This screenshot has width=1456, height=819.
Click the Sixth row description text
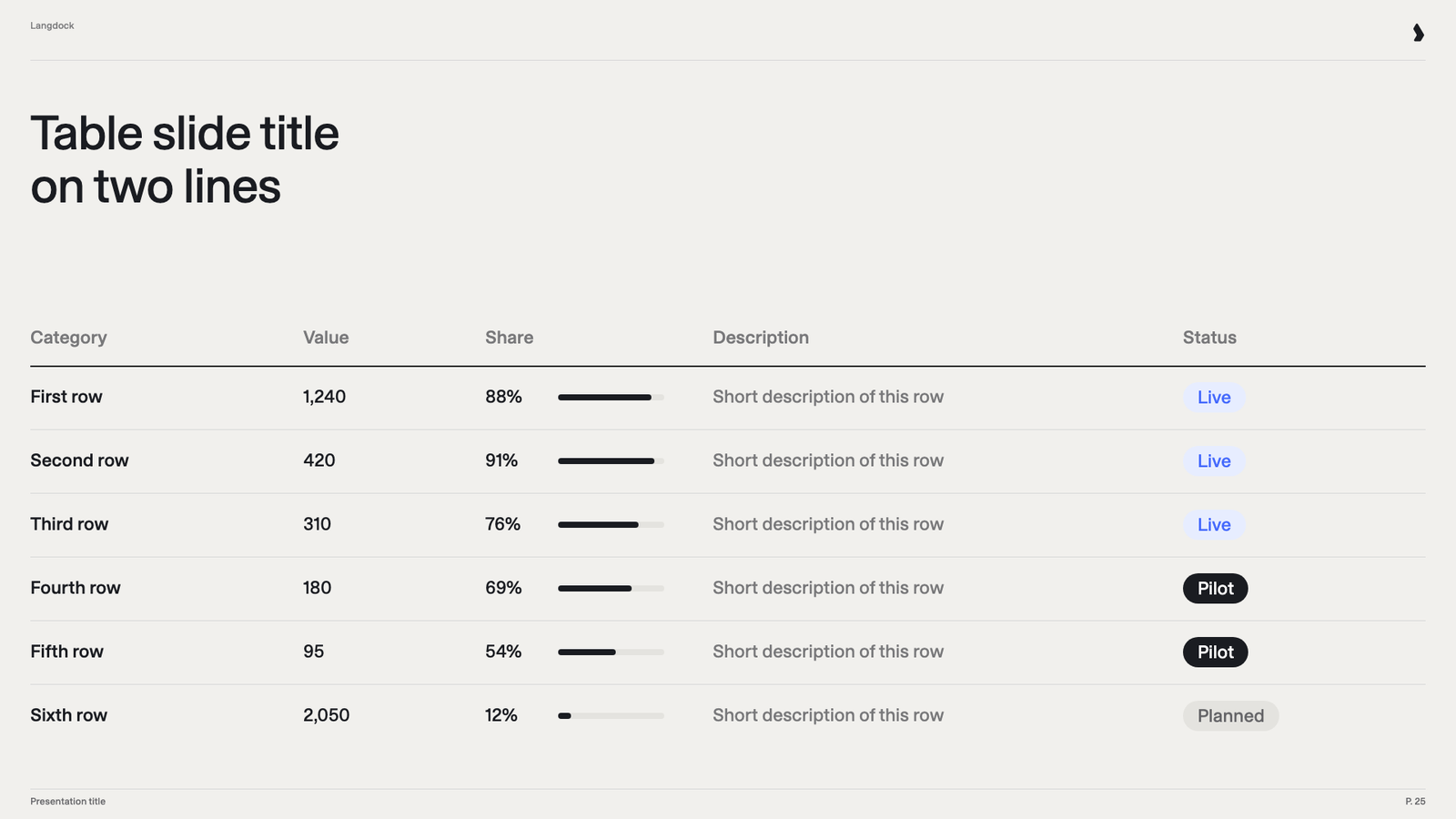pos(828,715)
